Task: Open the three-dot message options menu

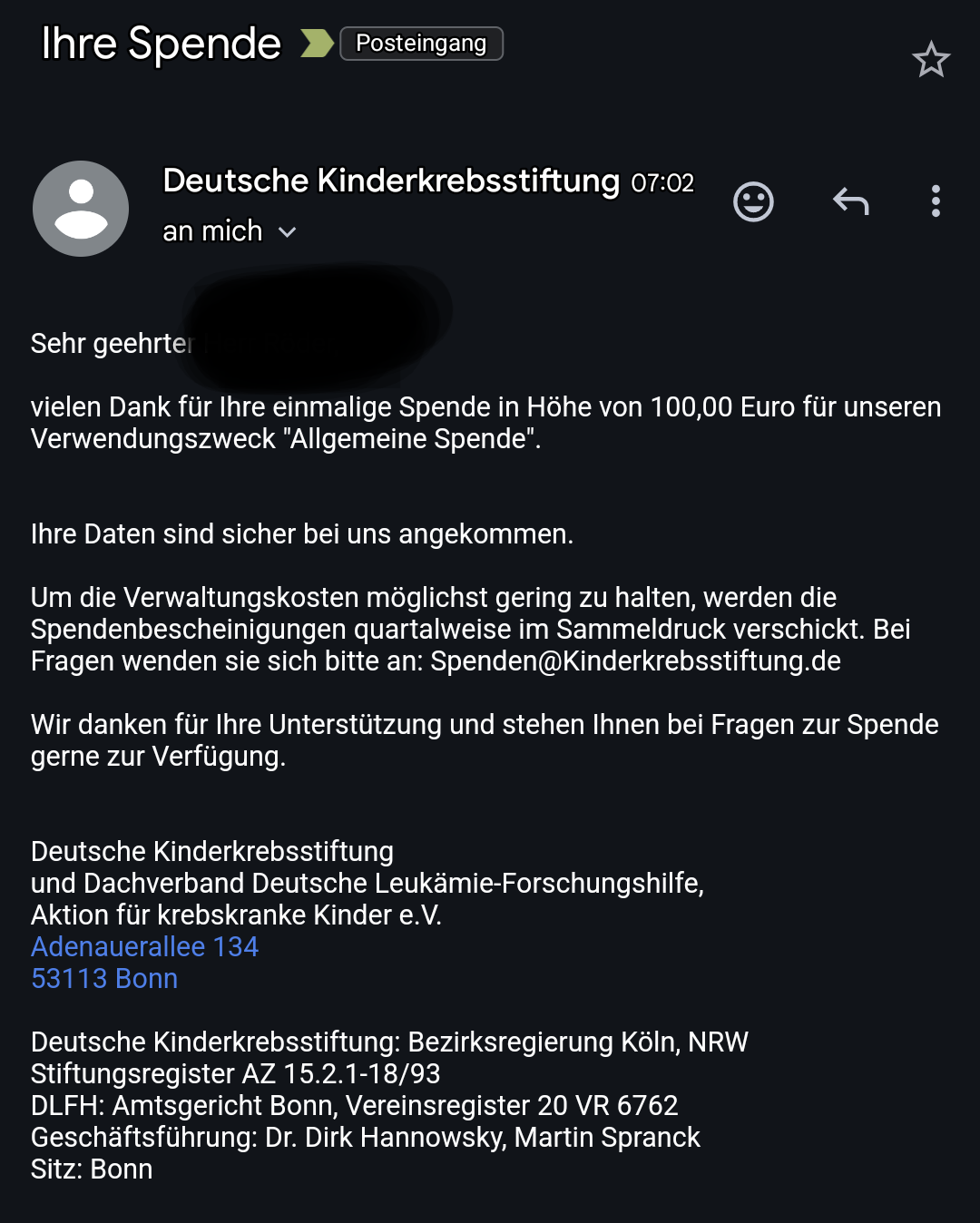Action: [936, 201]
